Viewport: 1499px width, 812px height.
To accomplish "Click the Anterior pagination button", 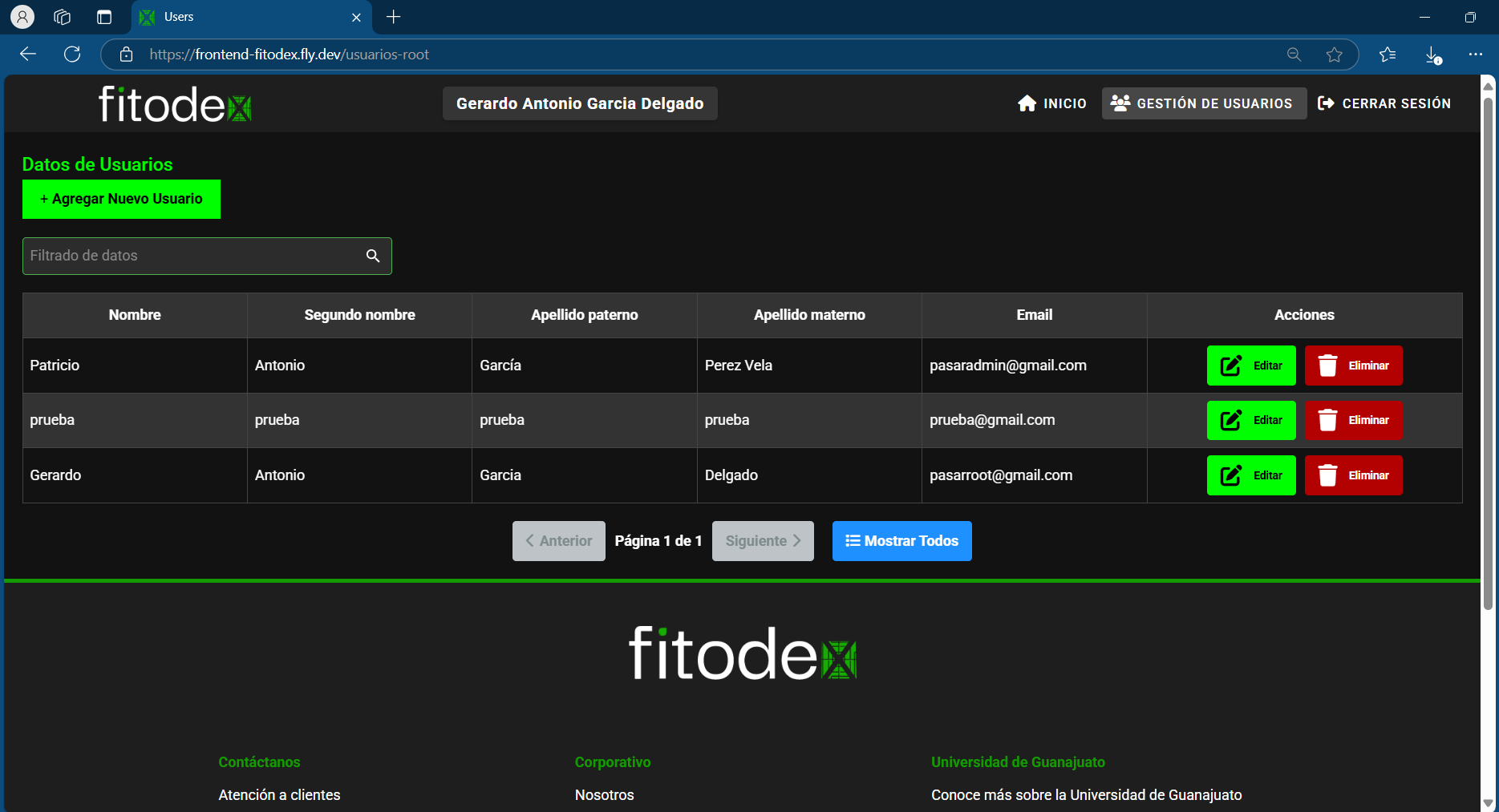I will click(x=559, y=541).
